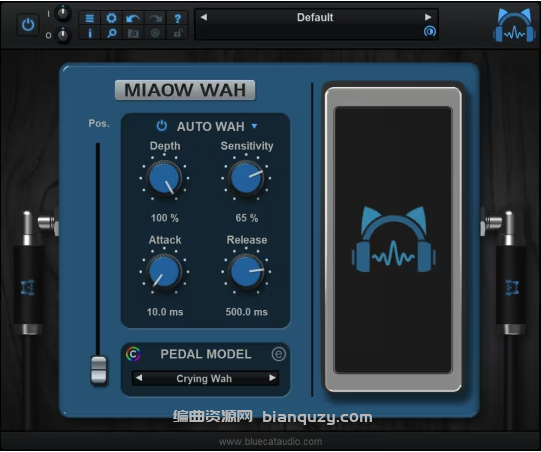
Task: Click the 'e' edit icon in Pedal Model
Action: pyautogui.click(x=278, y=354)
